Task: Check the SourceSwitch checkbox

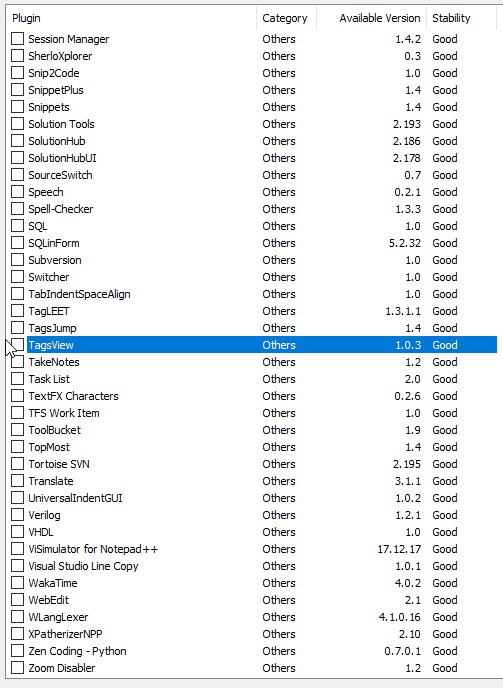Action: tap(18, 175)
